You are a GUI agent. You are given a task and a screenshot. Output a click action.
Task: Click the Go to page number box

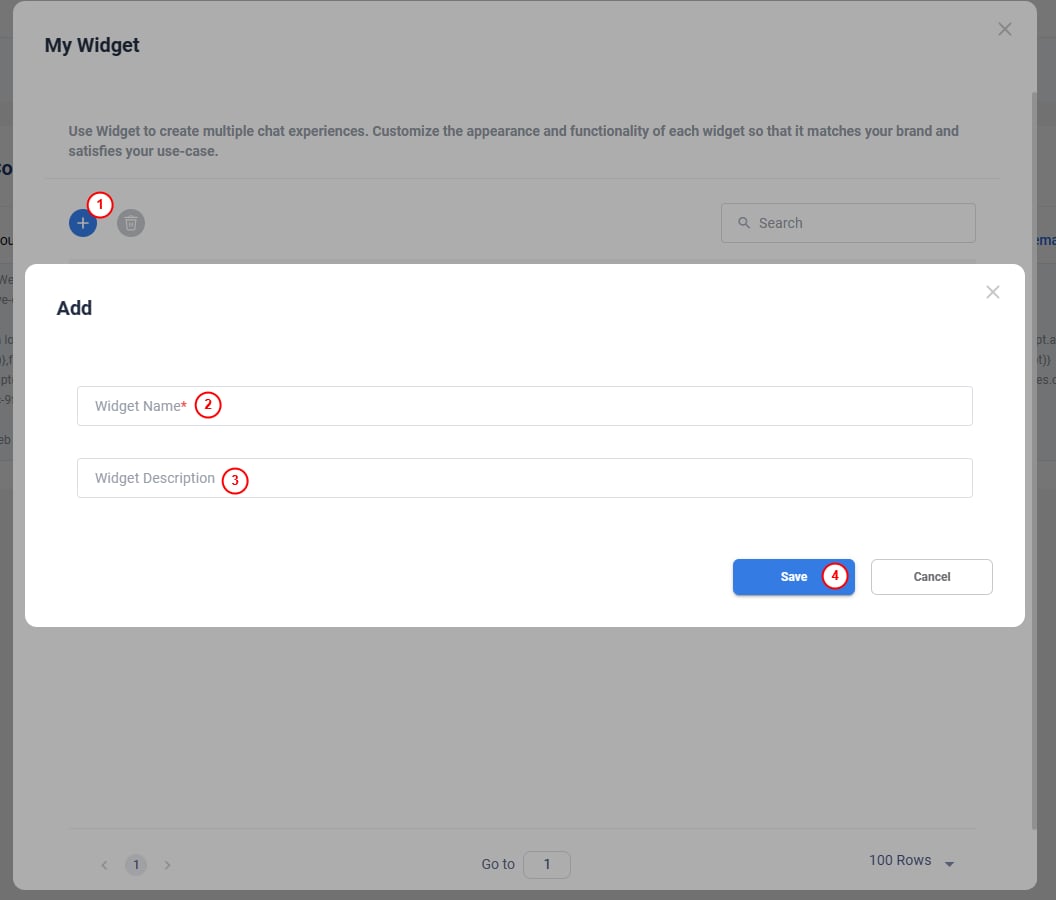547,865
